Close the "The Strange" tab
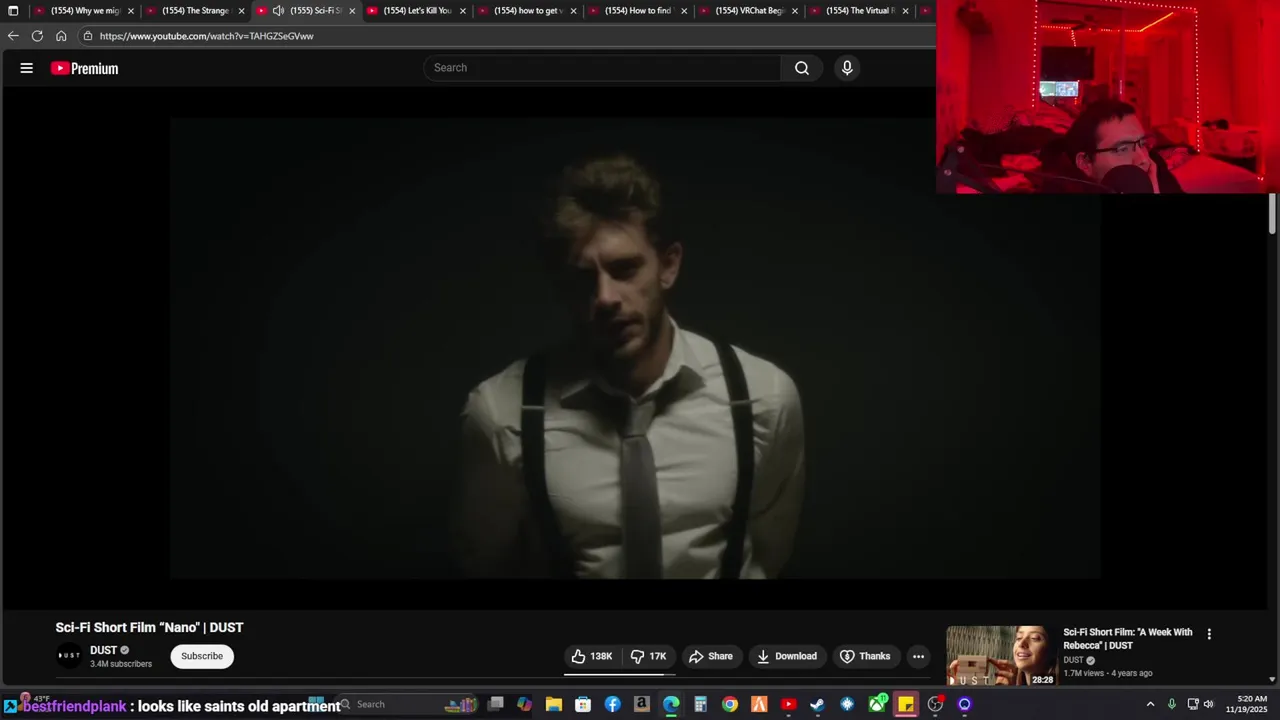1280x720 pixels. 241,11
